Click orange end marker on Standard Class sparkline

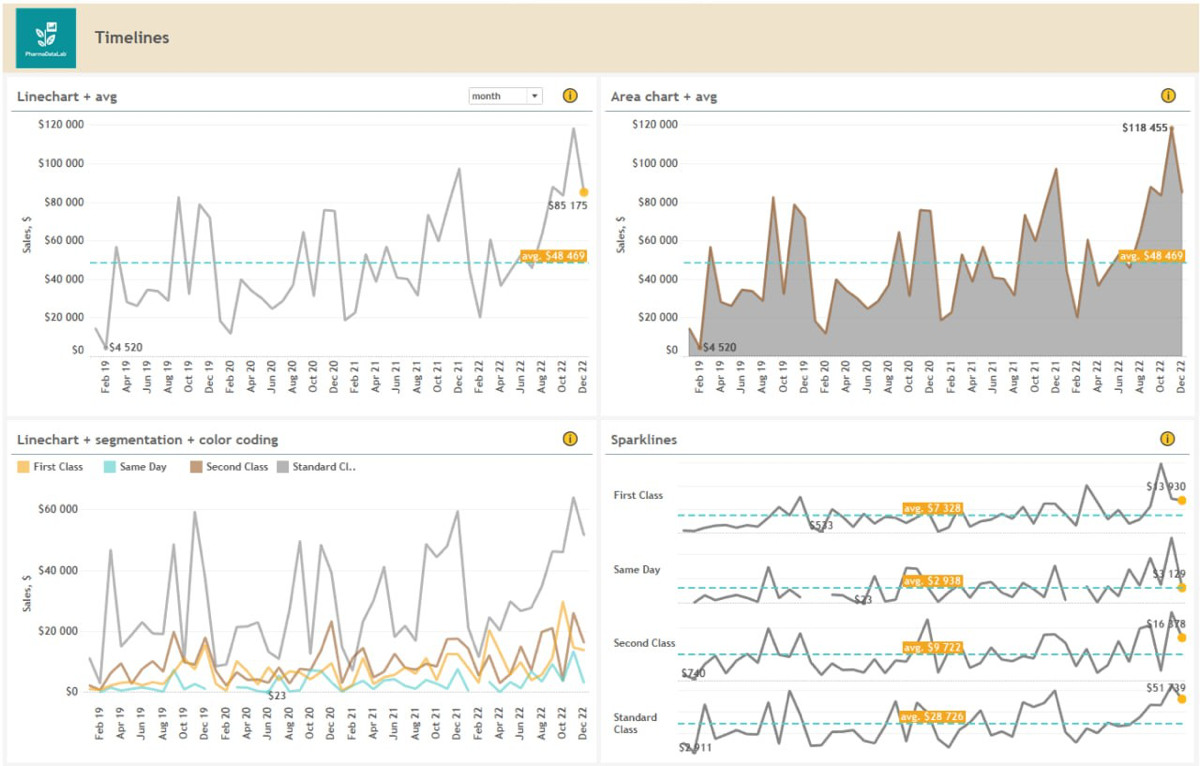coord(1181,699)
